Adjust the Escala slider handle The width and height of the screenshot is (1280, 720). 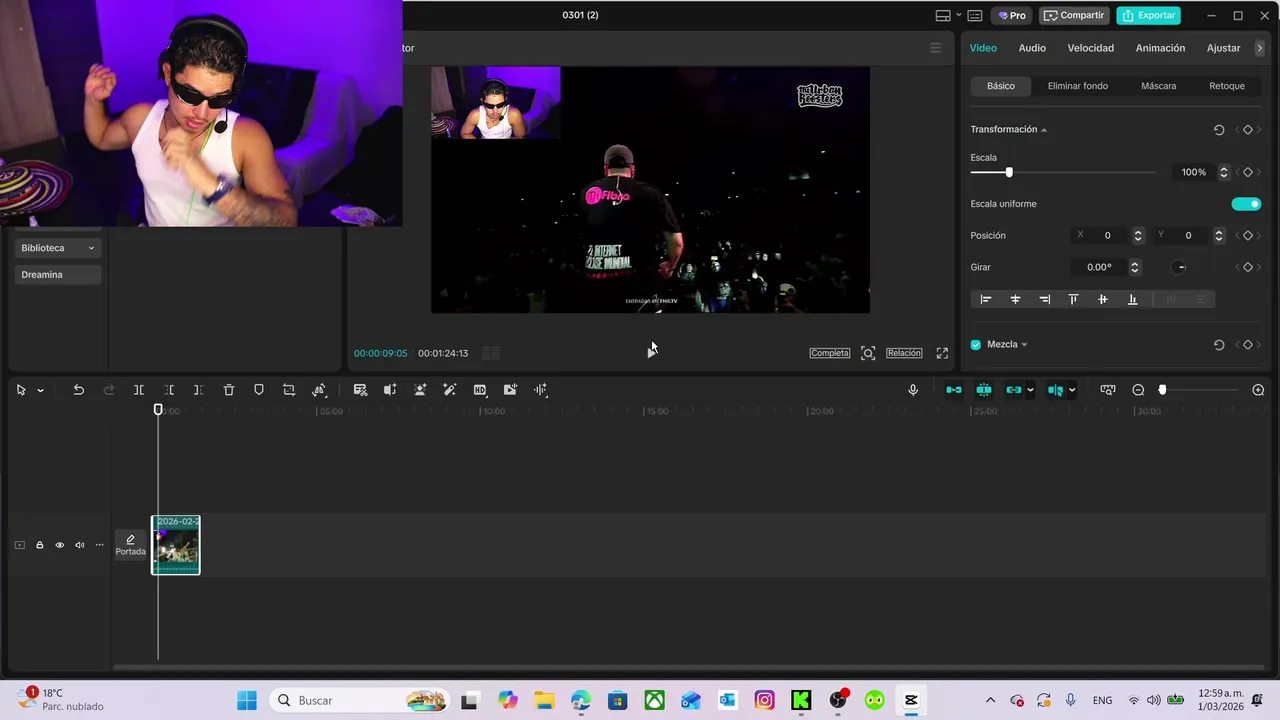(x=1009, y=172)
